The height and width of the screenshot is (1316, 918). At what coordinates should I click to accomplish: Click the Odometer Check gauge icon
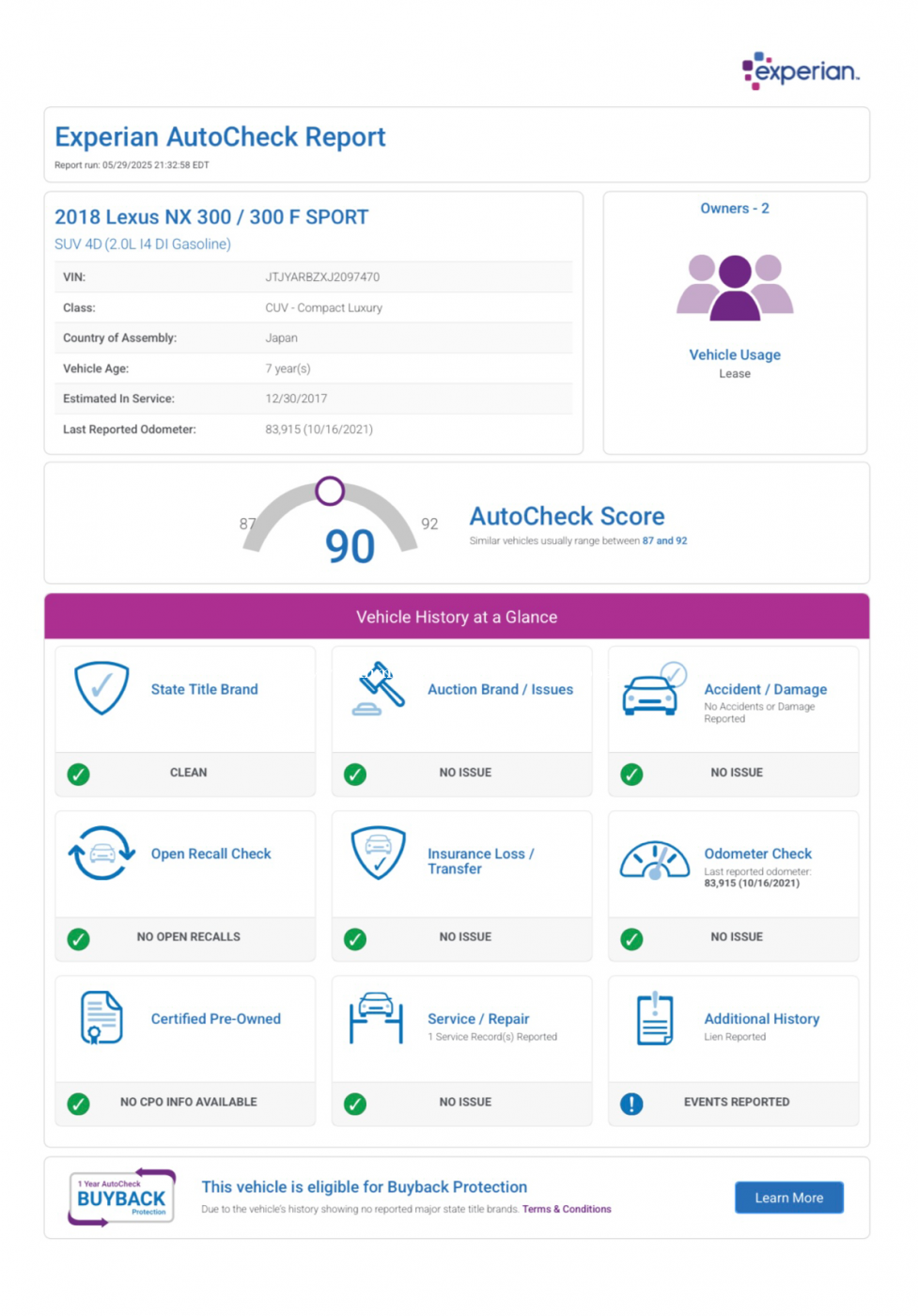655,860
